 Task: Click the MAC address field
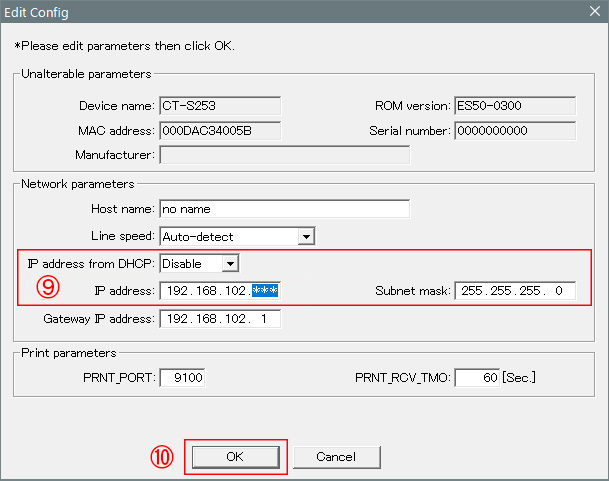pyautogui.click(x=220, y=131)
